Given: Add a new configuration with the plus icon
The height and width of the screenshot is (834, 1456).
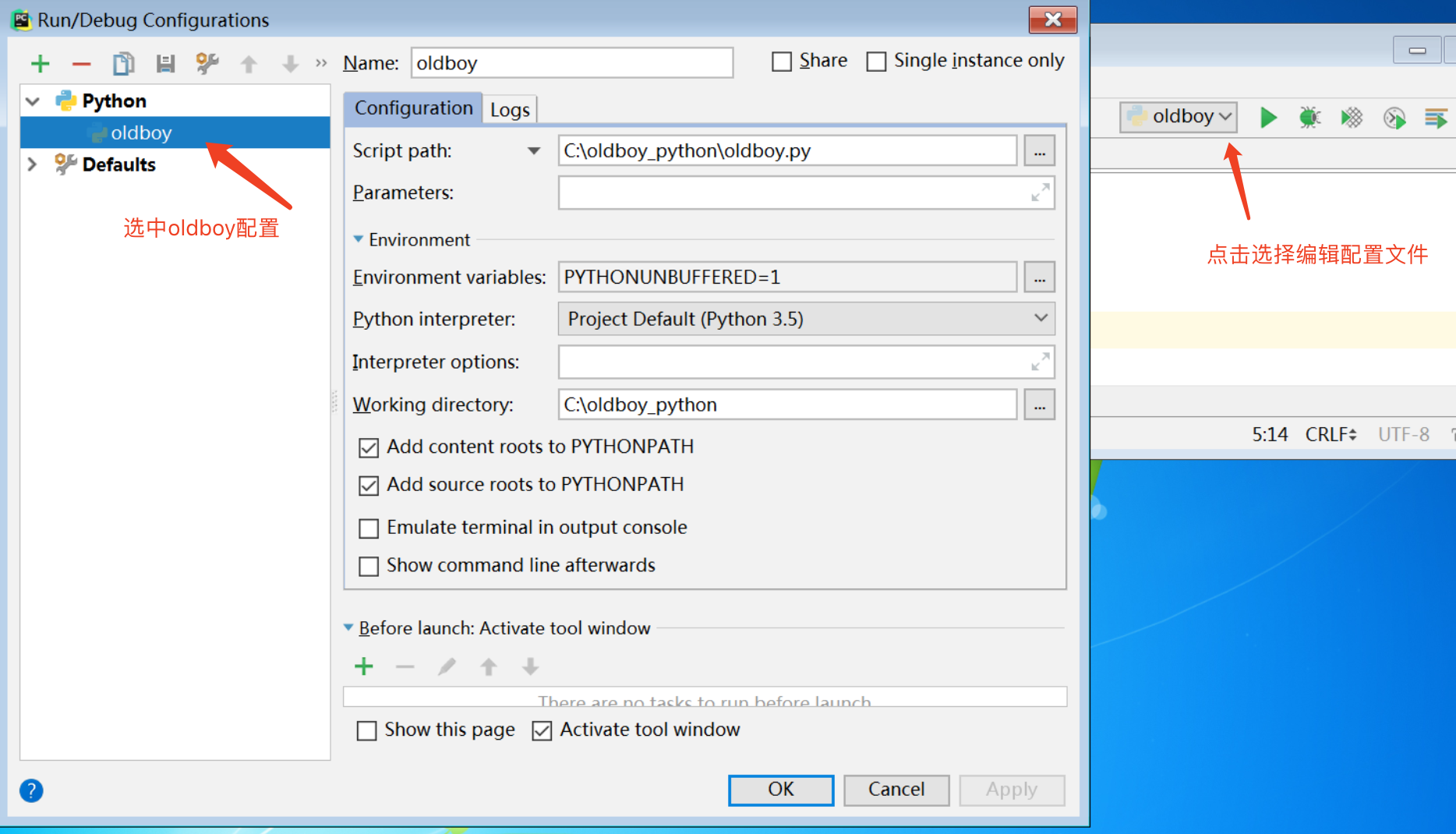Looking at the screenshot, I should click(40, 63).
